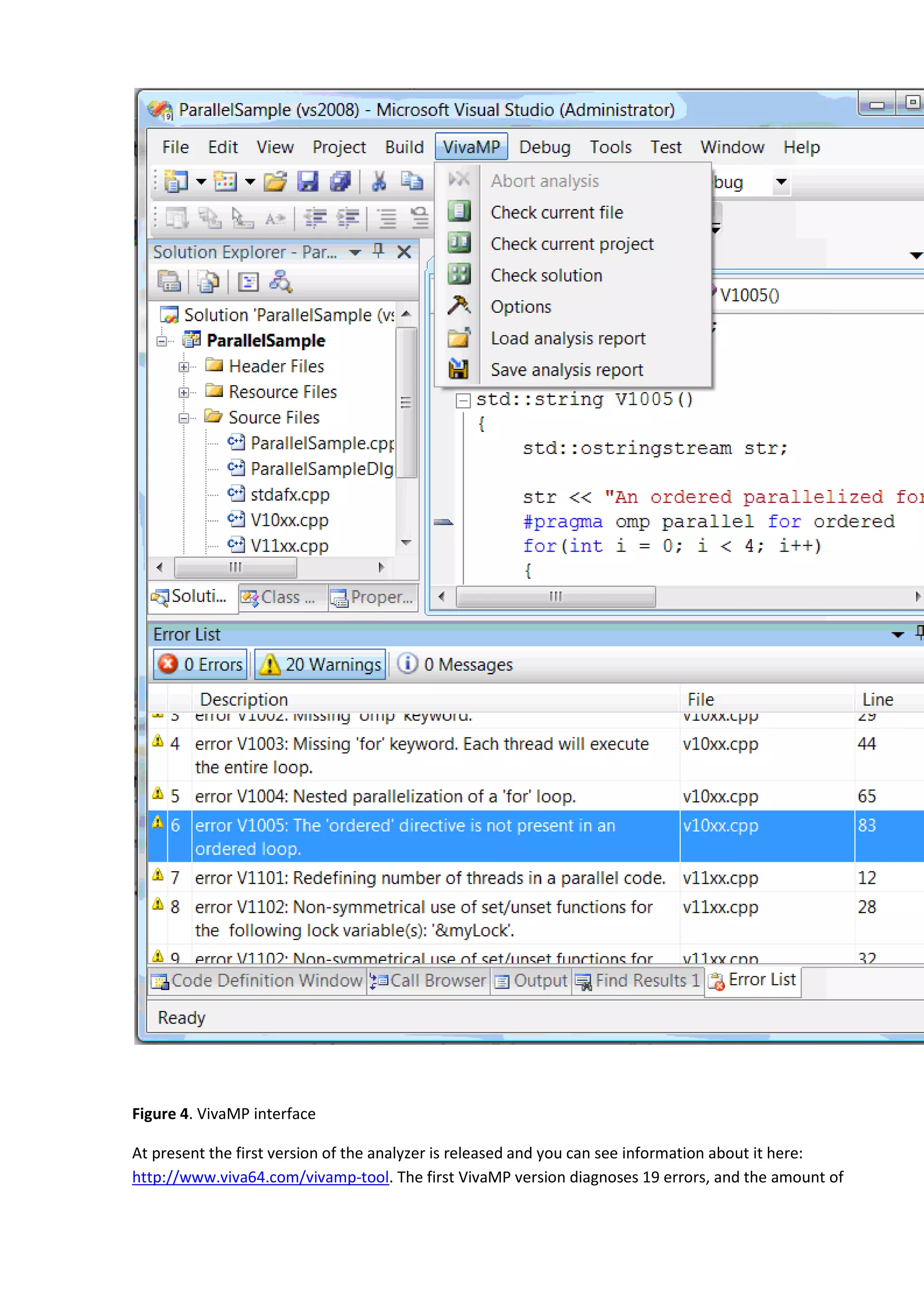The width and height of the screenshot is (924, 1308).
Task: Open the Call Browser tab
Action: [428, 980]
